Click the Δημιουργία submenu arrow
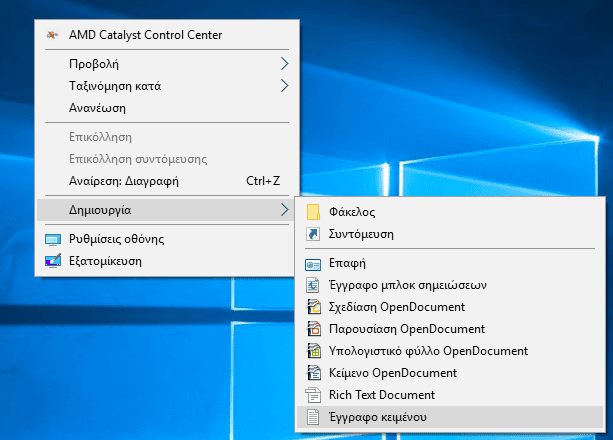Viewport: 613px width, 440px height. coord(284,210)
